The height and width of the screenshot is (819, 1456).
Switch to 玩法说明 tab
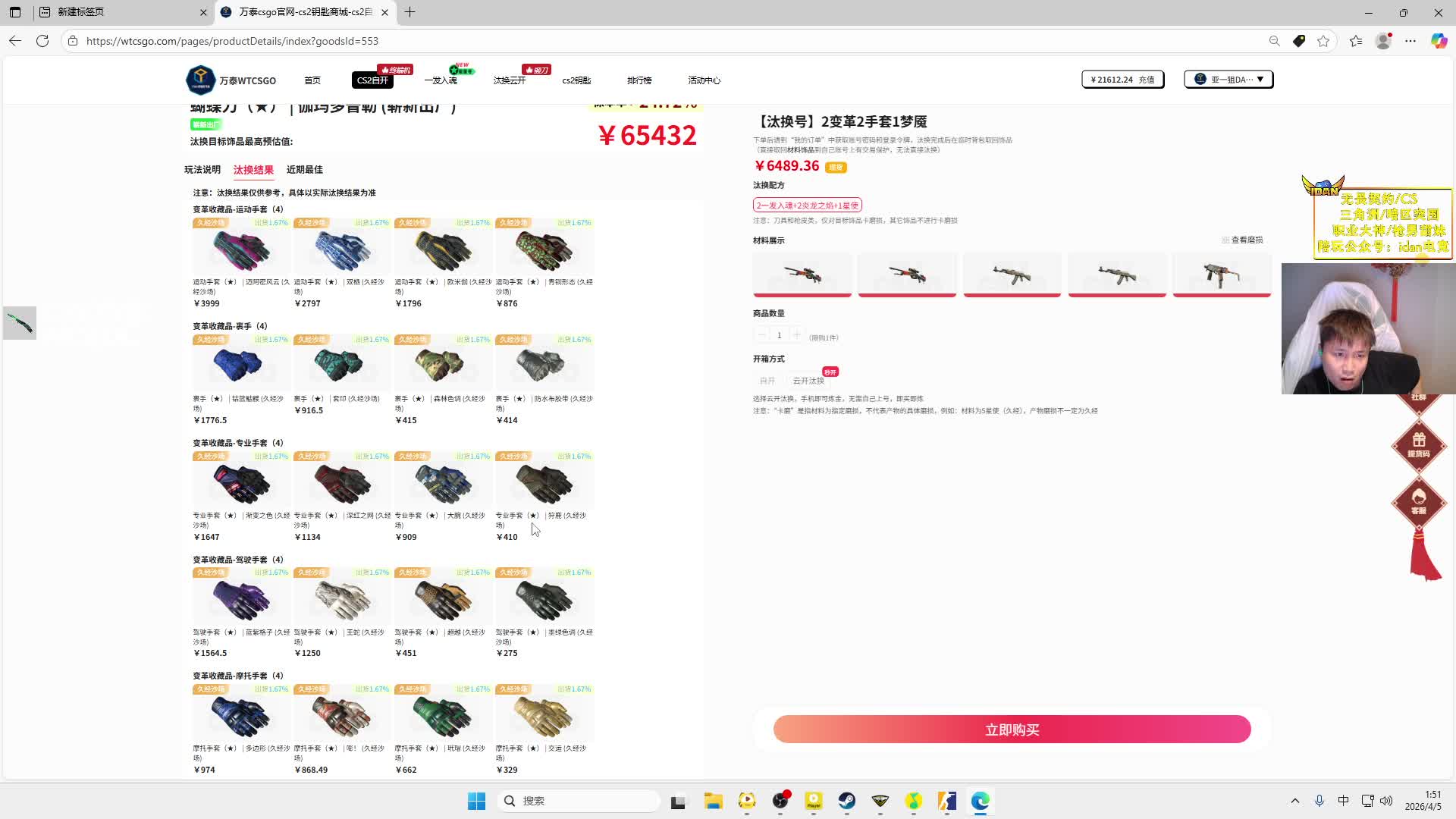[x=202, y=170]
